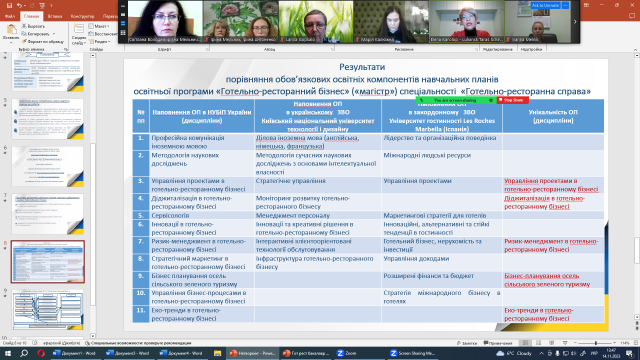Switch to Normal view icon in status bar
This screenshot has width=640, height=360.
(x=526, y=343)
